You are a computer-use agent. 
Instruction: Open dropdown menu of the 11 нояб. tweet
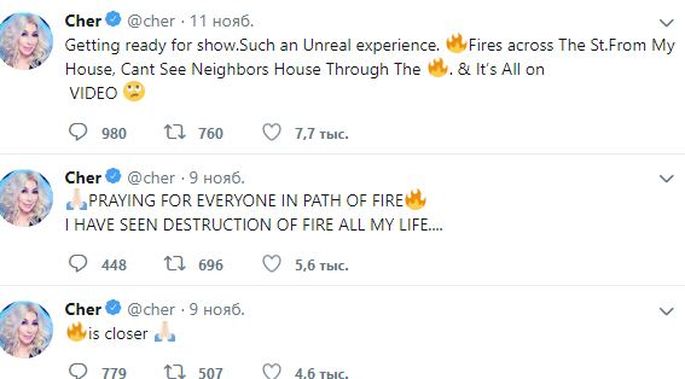click(666, 23)
